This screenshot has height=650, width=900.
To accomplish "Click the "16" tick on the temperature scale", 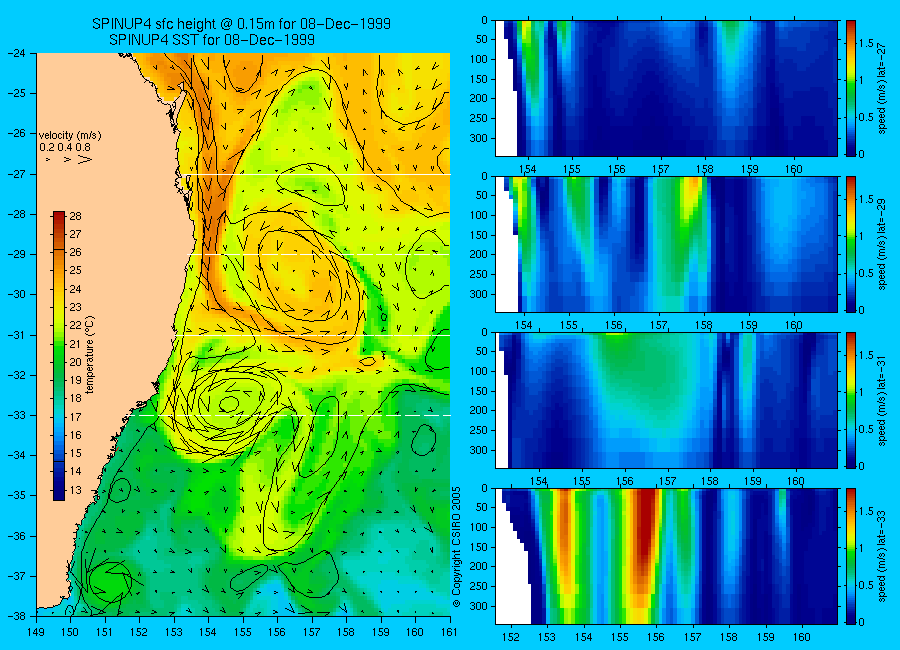I will (x=76, y=435).
